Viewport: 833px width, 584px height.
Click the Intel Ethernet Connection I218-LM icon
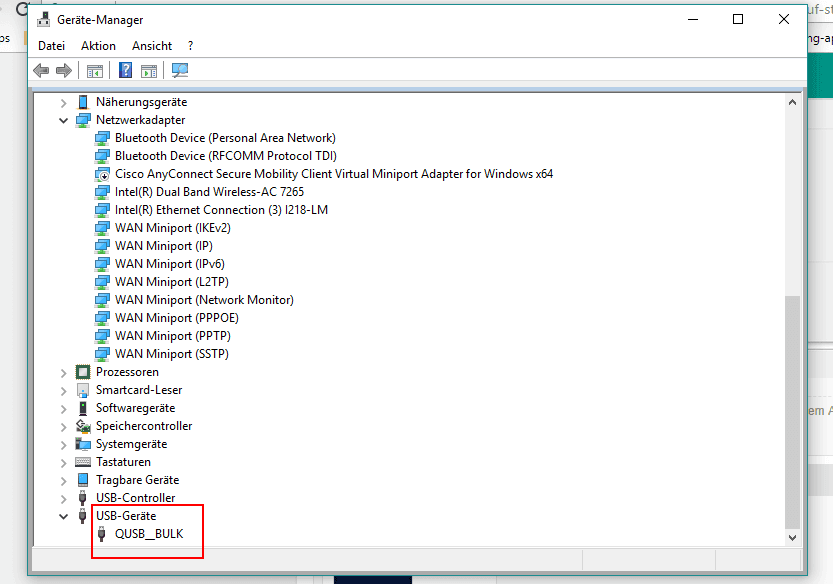click(x=102, y=210)
